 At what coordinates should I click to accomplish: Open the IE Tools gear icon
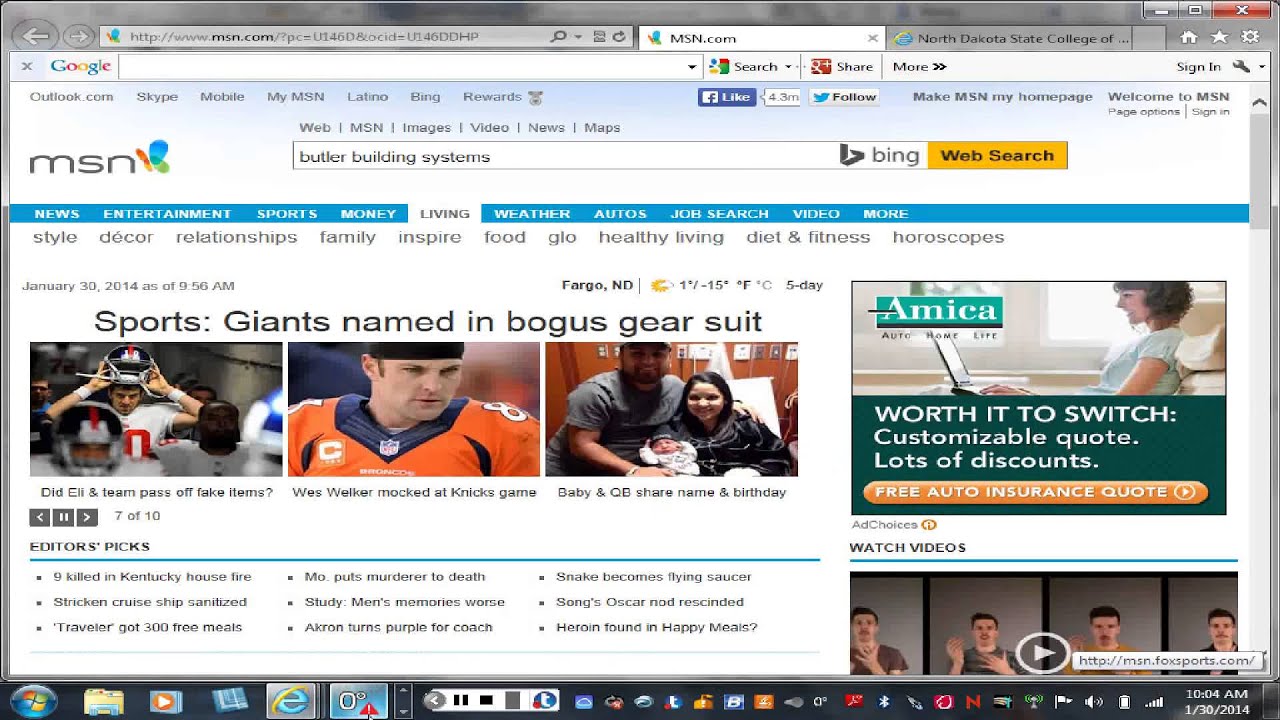pyautogui.click(x=1250, y=37)
